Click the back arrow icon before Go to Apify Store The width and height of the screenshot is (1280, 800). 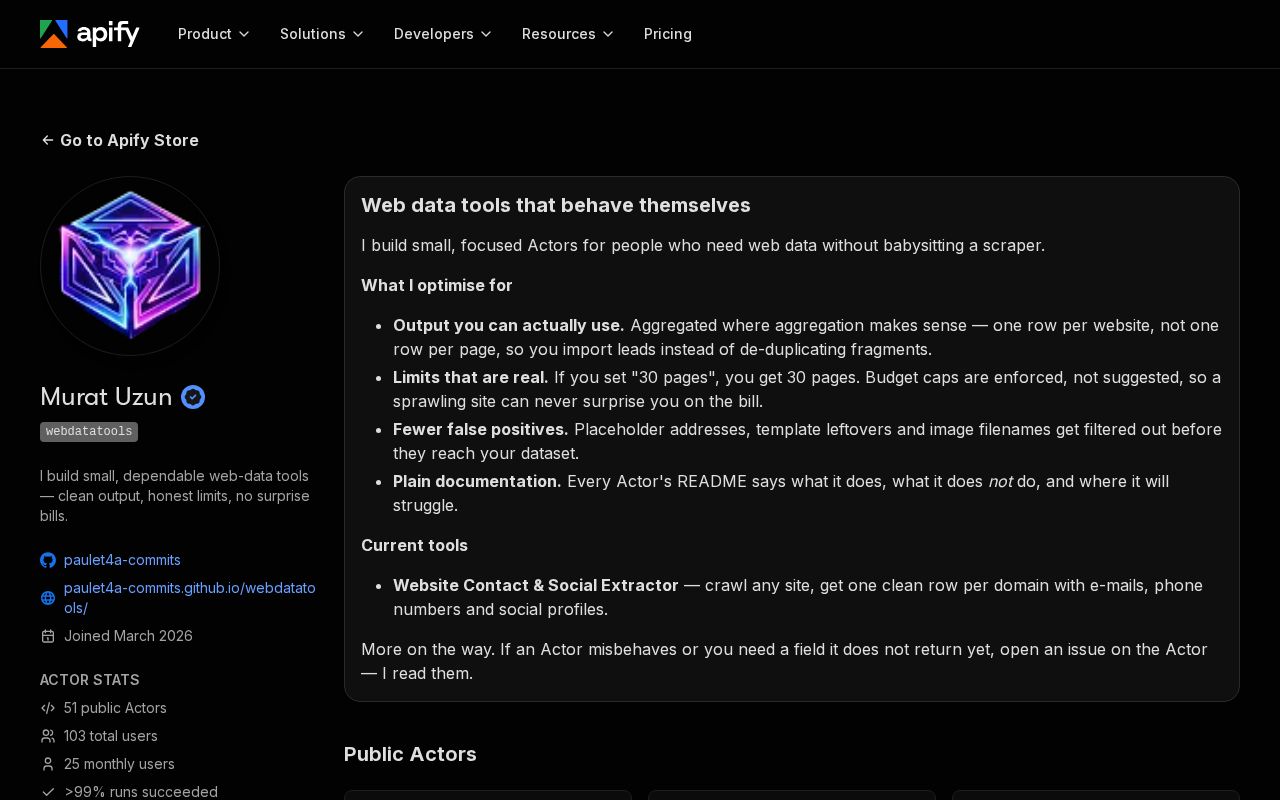(x=47, y=140)
